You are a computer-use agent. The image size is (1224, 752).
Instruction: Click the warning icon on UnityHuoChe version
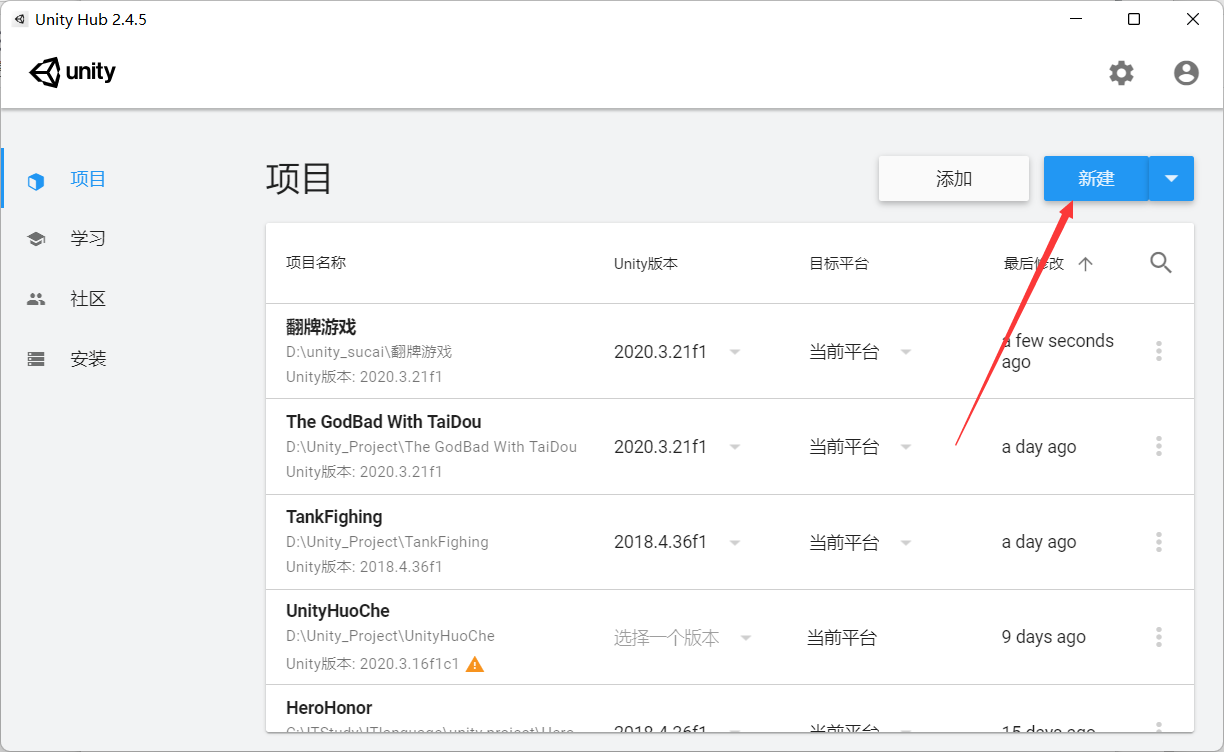(475, 664)
